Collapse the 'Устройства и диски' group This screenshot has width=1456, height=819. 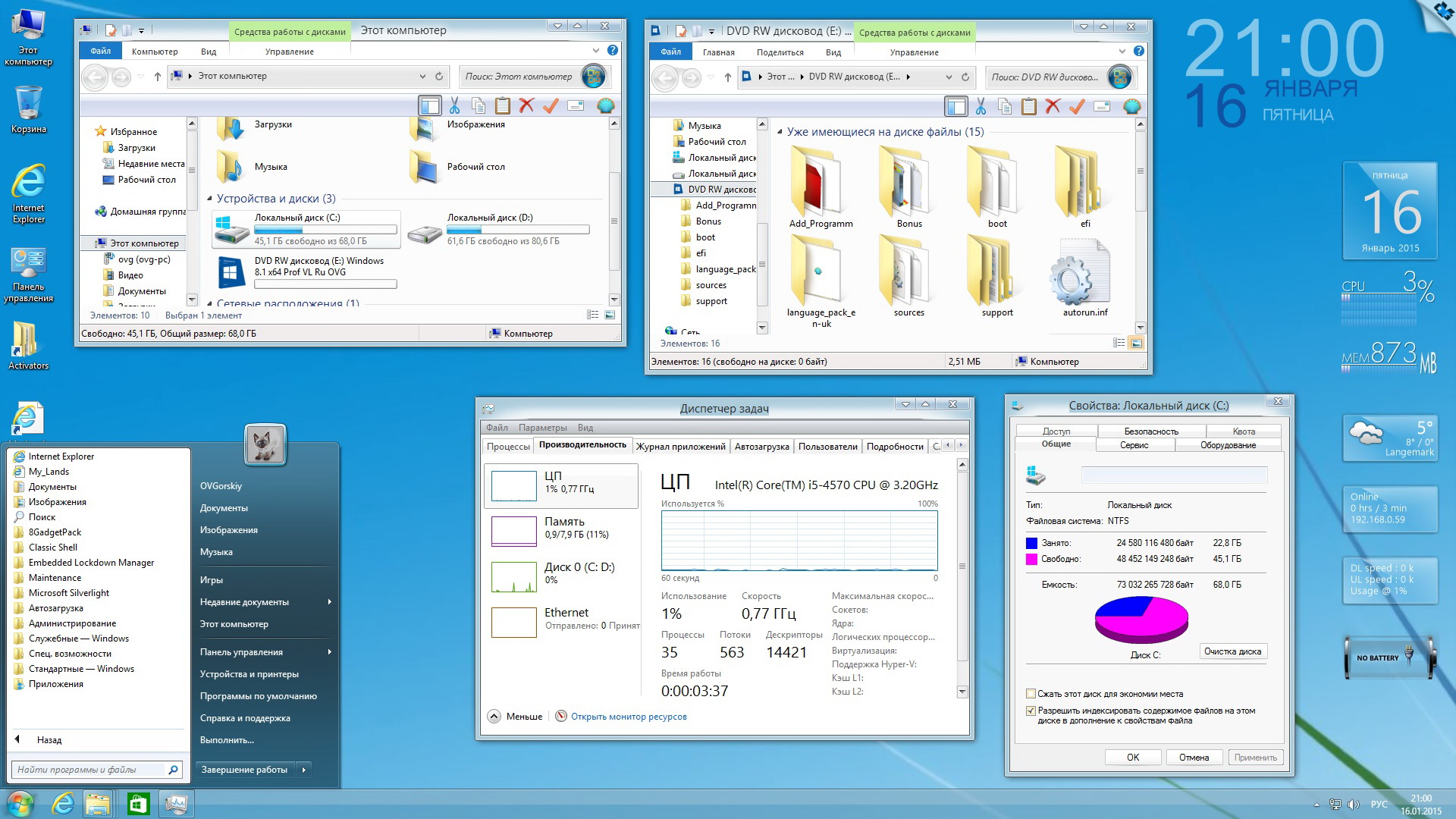tap(210, 199)
